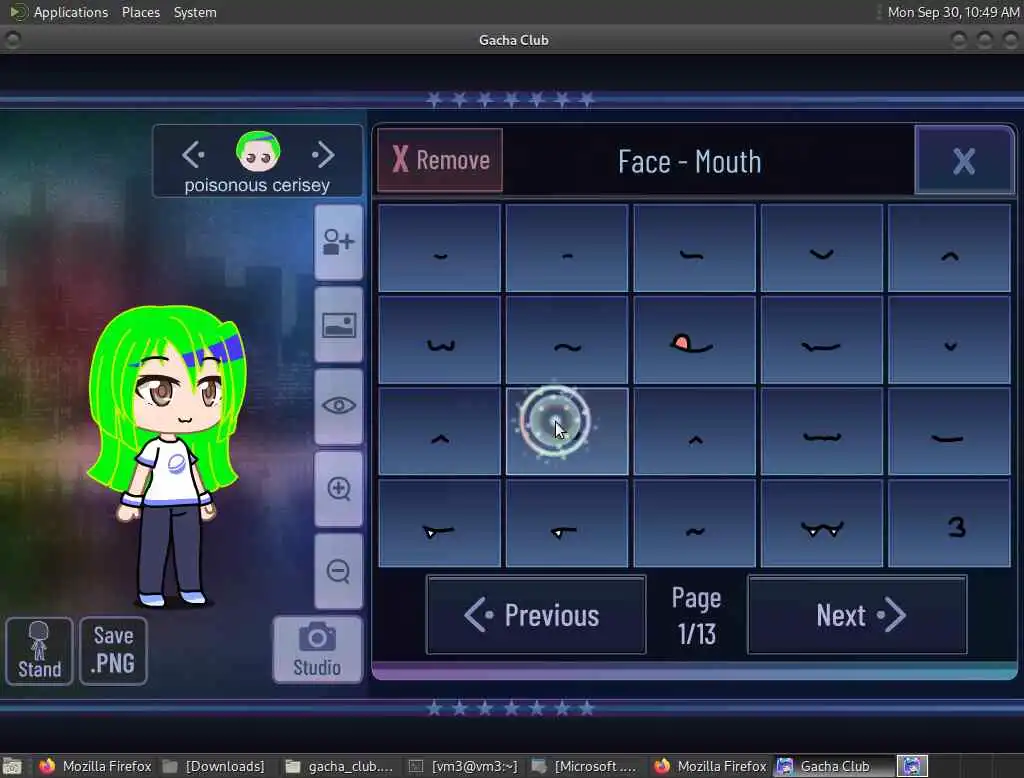Switch to first Mozilla Firefox taskbar window

[95, 766]
